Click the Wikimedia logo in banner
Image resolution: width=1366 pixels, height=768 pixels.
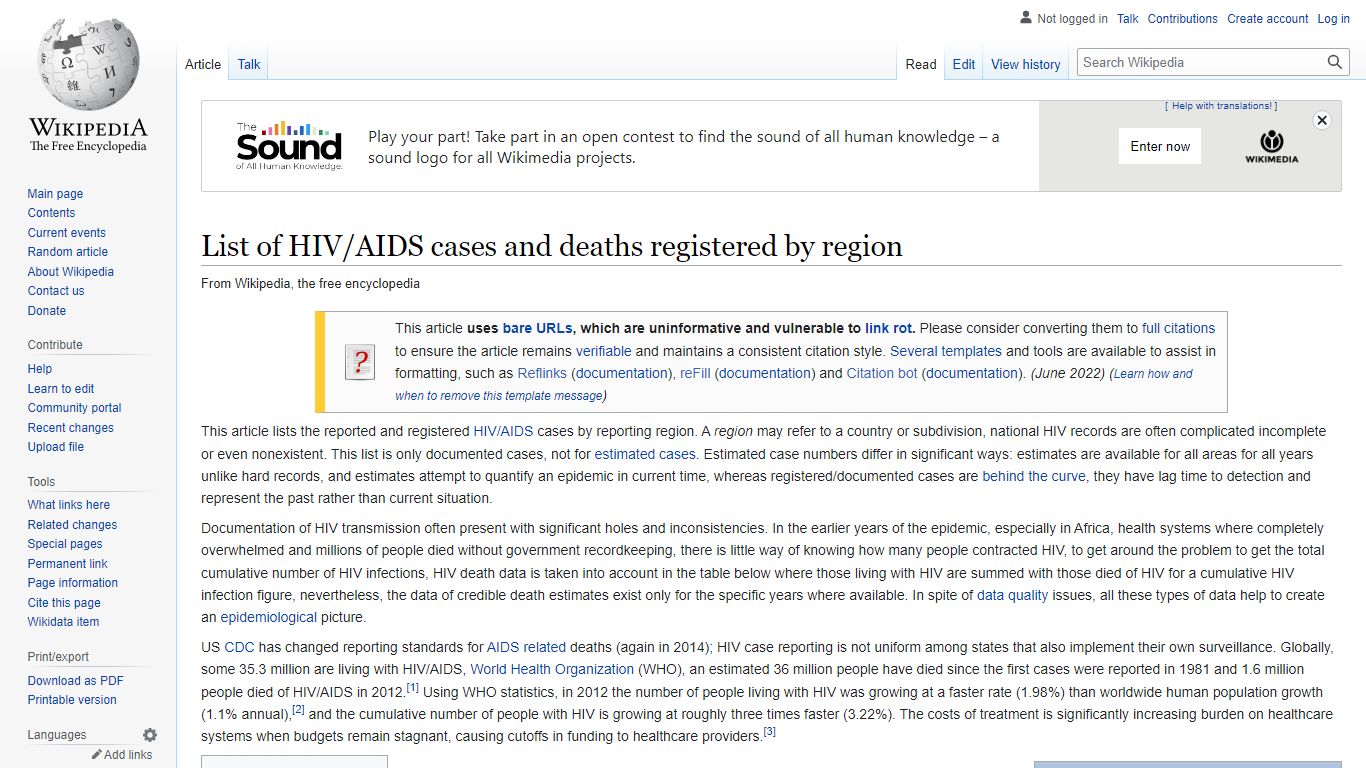(1271, 146)
